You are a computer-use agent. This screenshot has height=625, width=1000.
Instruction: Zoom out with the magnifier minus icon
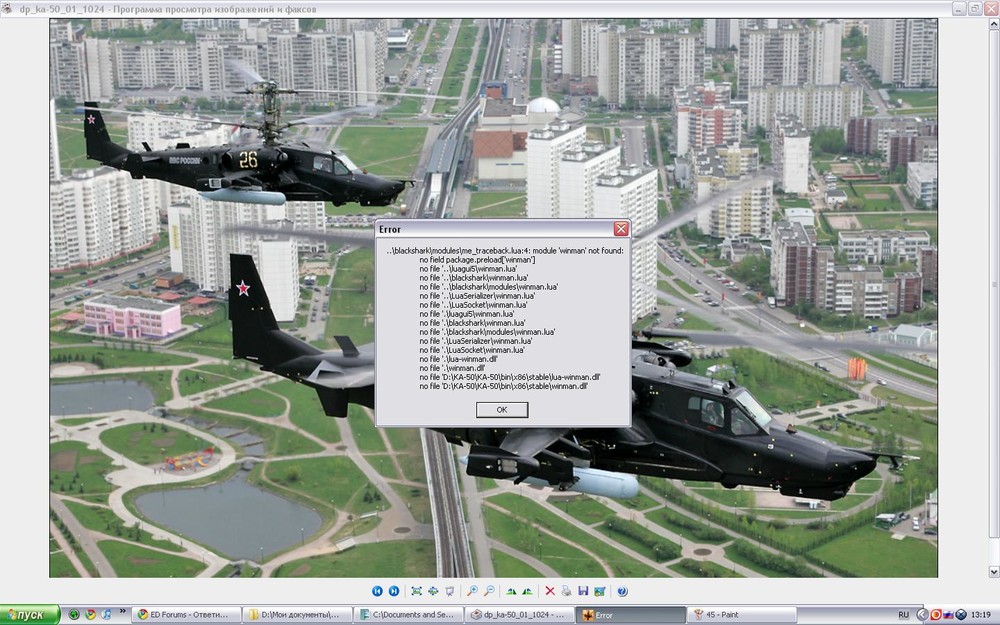pos(489,591)
